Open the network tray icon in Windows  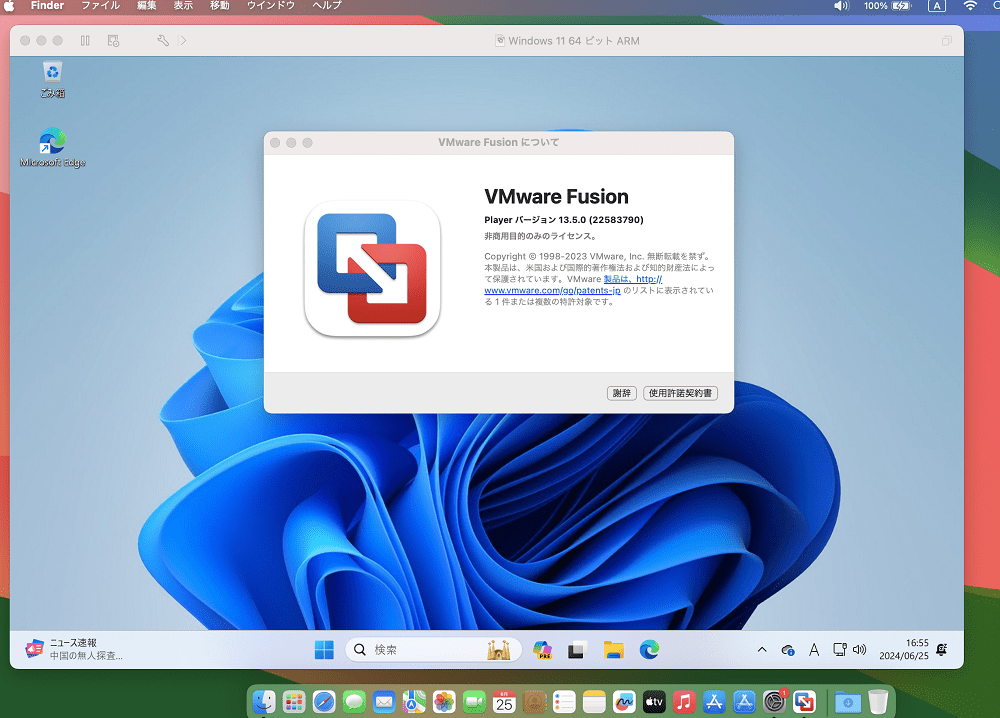point(839,650)
